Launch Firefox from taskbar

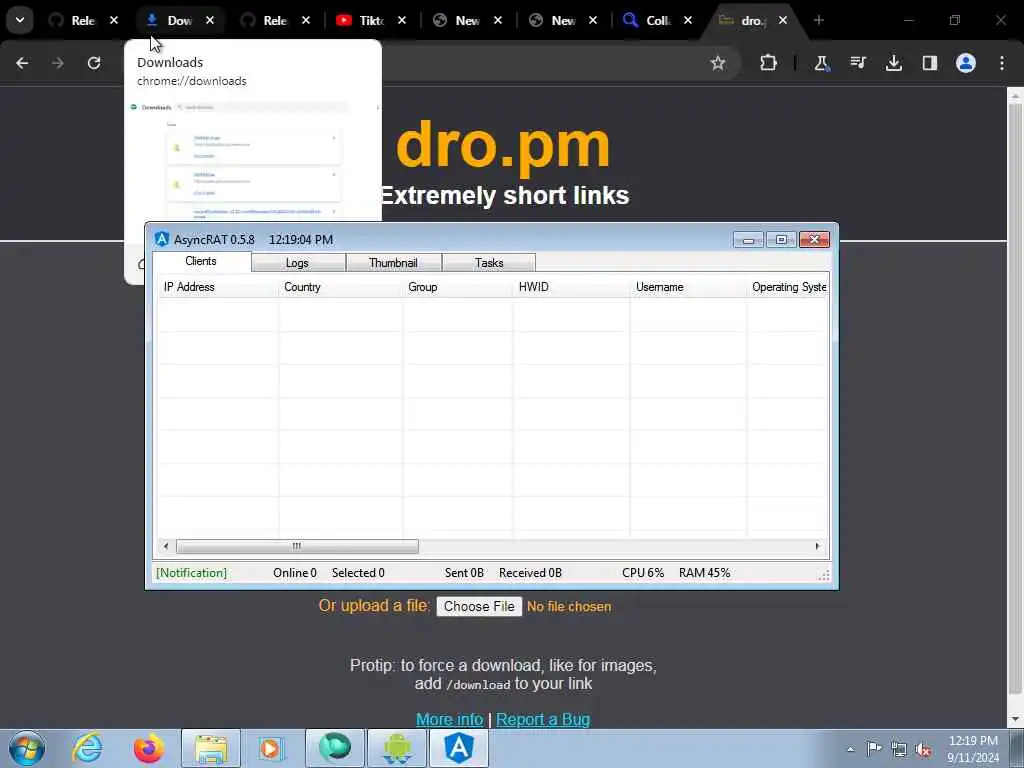coord(148,748)
